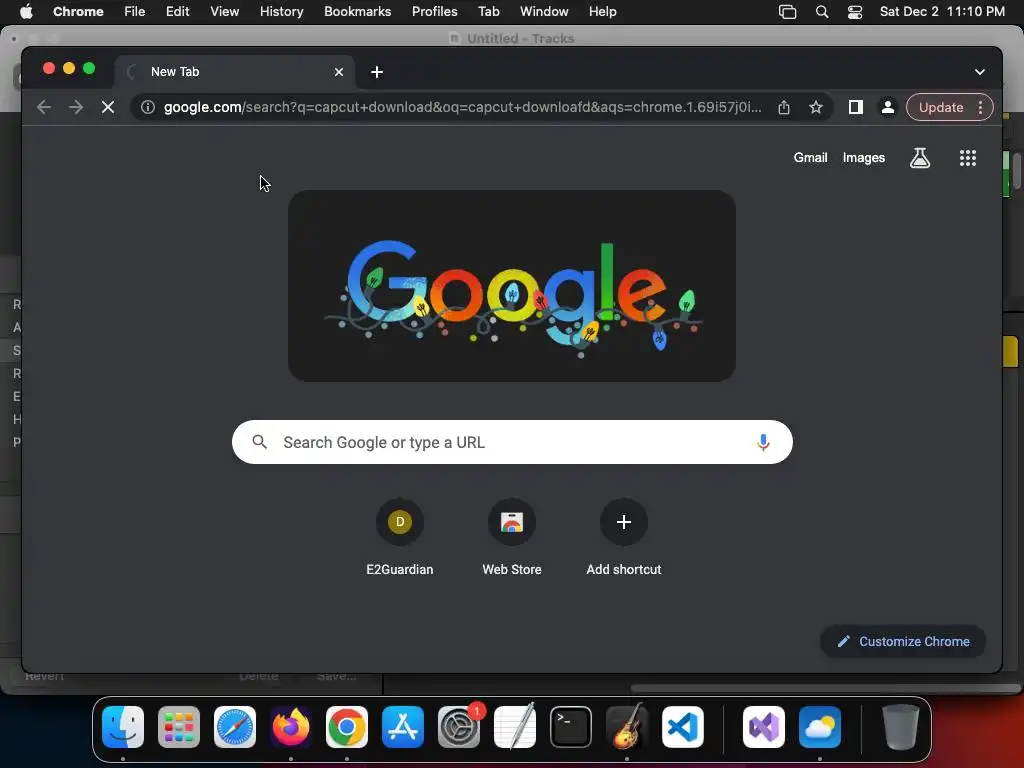This screenshot has height=768, width=1024.
Task: Stop loading the page with the X button
Action: (x=108, y=107)
